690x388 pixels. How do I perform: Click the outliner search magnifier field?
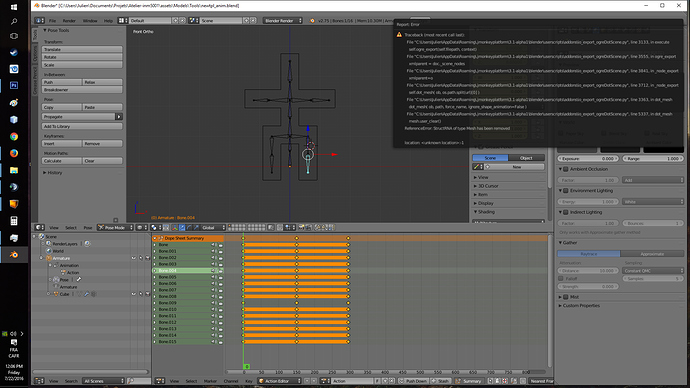tap(139, 381)
